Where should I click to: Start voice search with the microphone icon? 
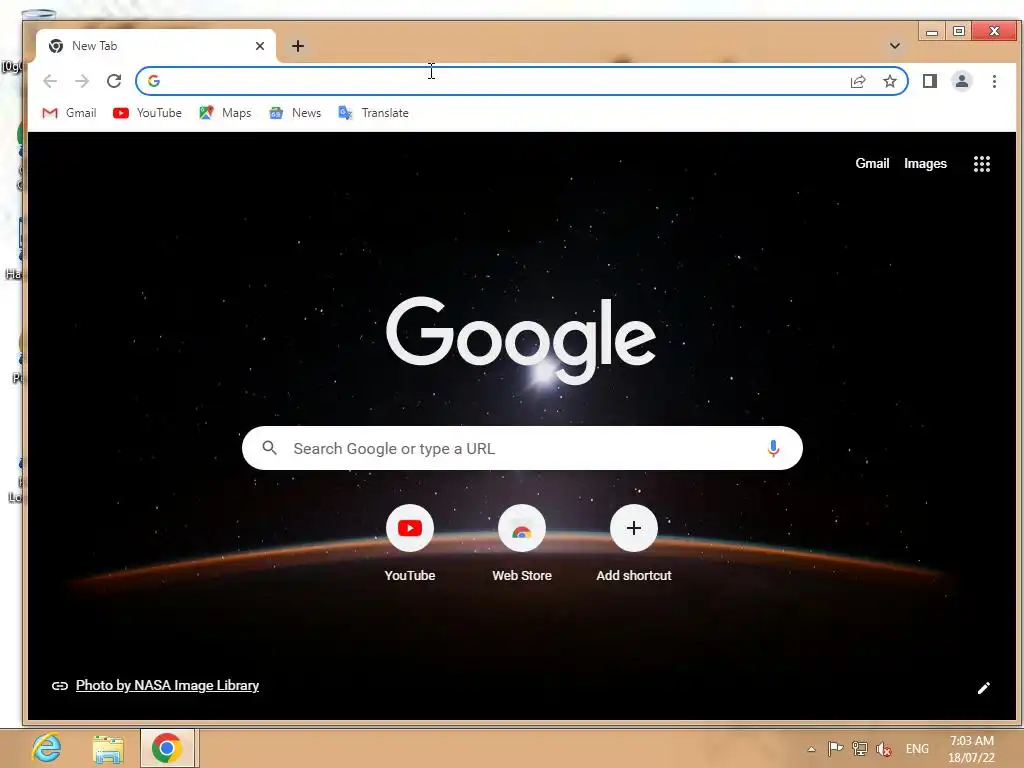click(x=773, y=448)
